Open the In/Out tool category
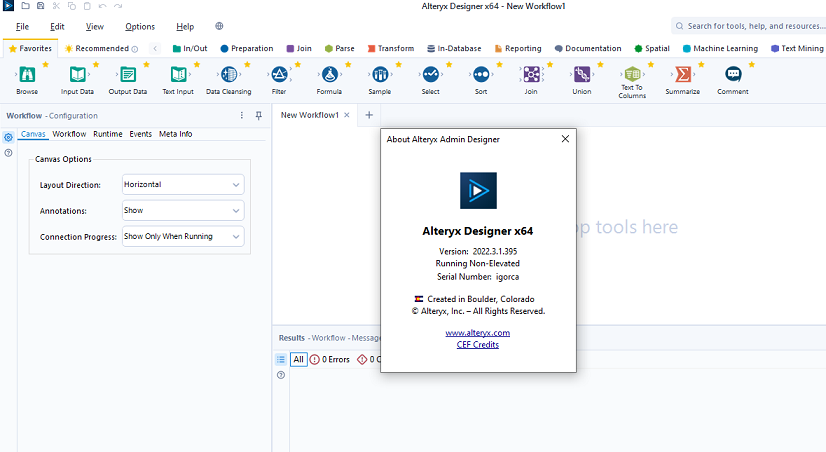The image size is (826, 452). (x=190, y=48)
